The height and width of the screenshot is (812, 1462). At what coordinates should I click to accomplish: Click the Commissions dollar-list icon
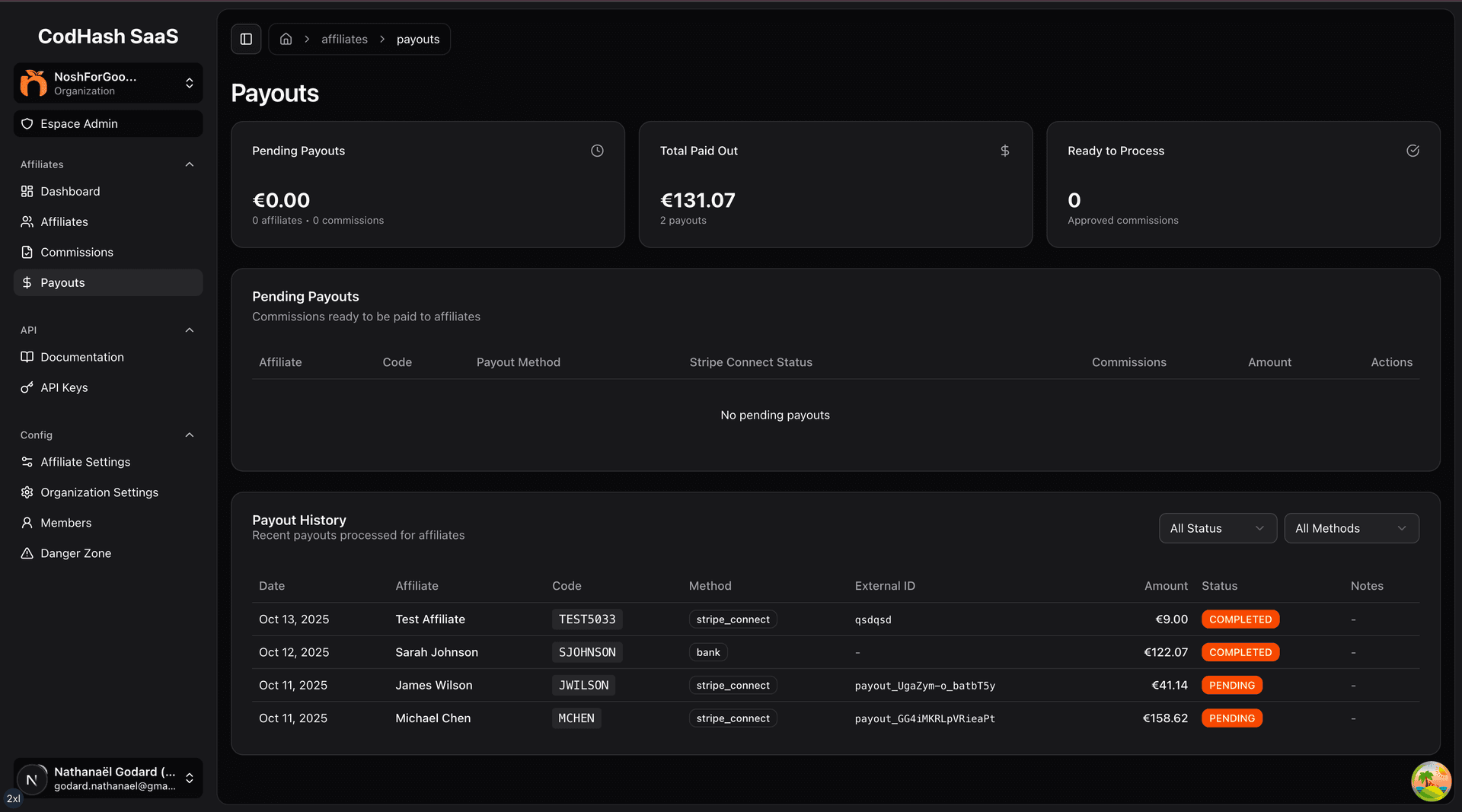point(27,252)
